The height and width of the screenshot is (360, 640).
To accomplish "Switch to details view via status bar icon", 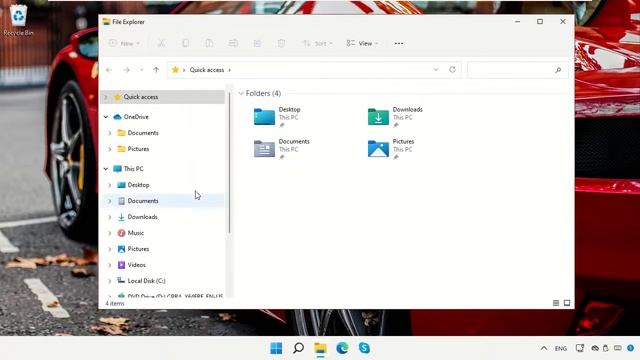I will [x=556, y=303].
